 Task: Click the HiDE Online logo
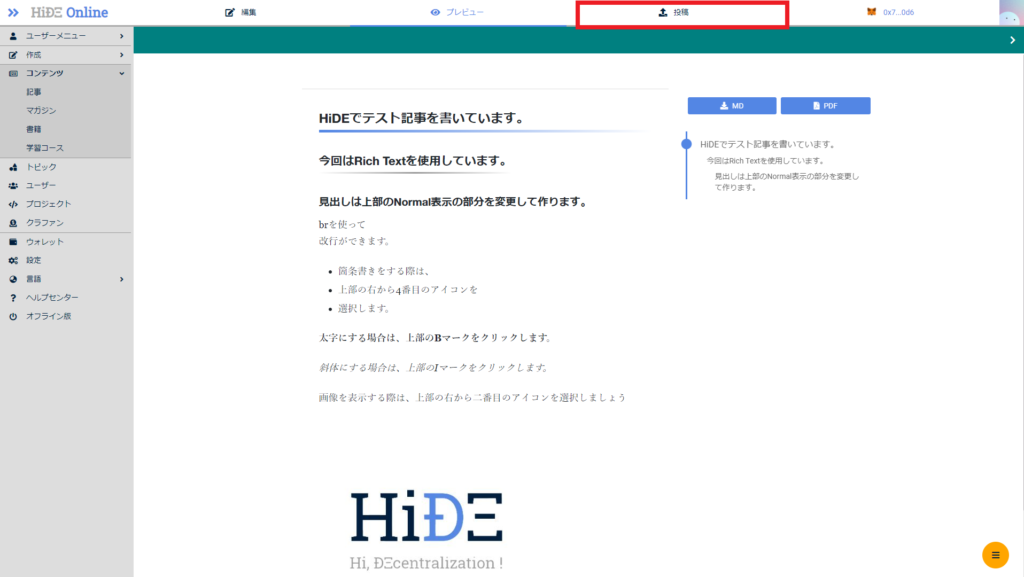[69, 12]
